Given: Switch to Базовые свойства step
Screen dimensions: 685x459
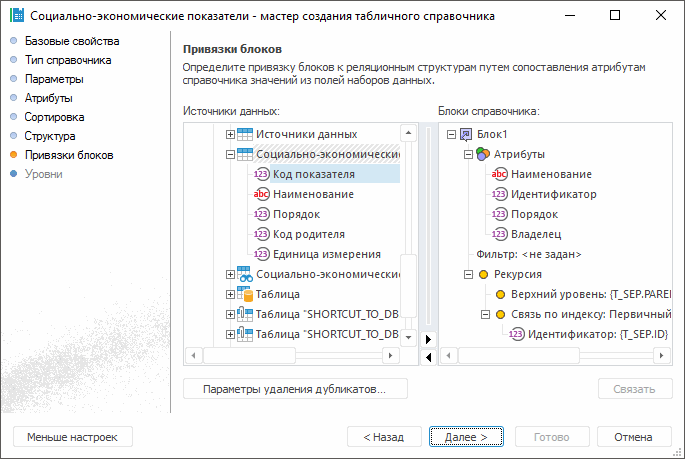Looking at the screenshot, I should 72,41.
